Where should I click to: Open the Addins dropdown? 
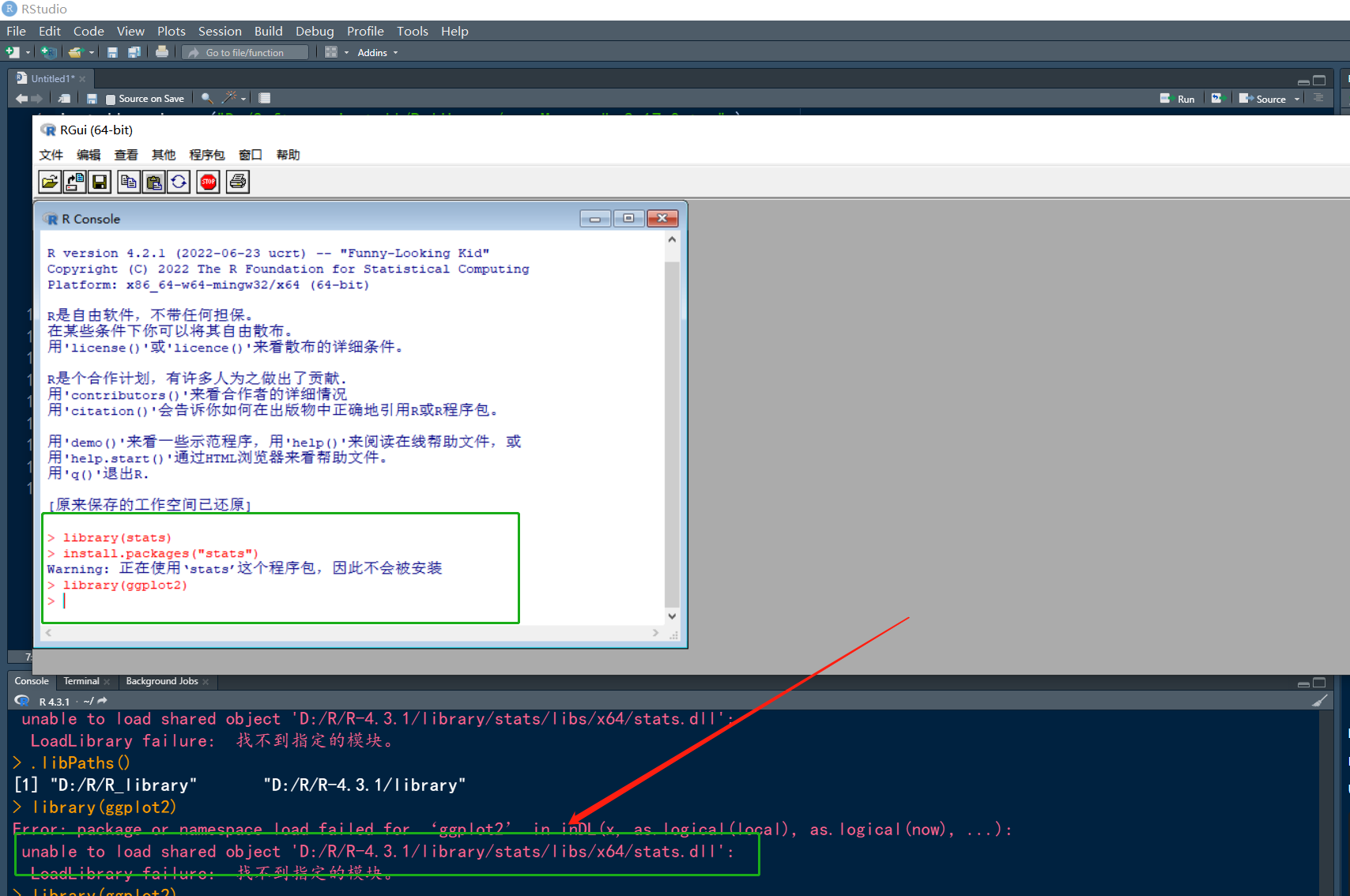(x=377, y=53)
